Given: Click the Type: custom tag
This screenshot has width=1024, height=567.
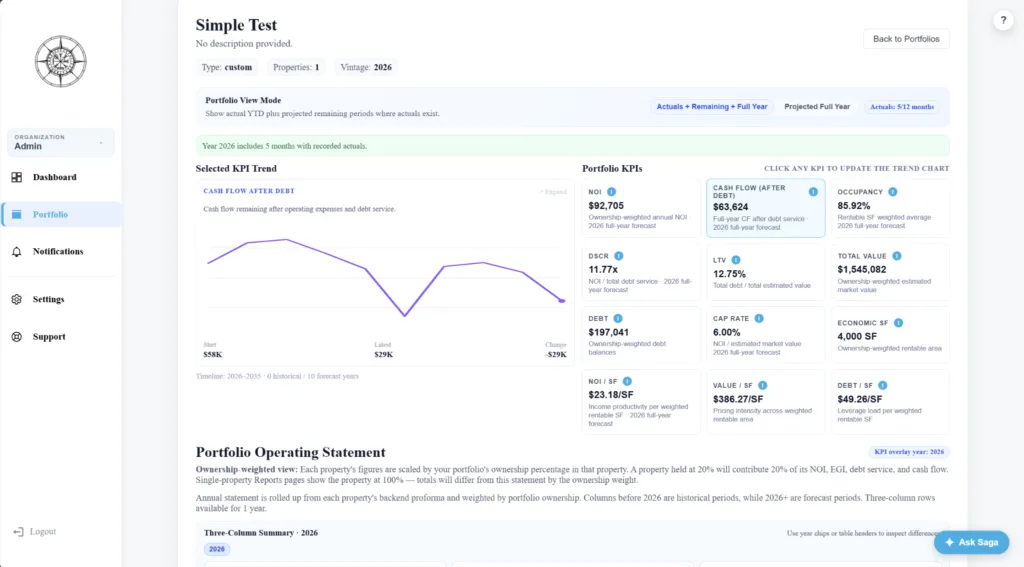Looking at the screenshot, I should [227, 67].
